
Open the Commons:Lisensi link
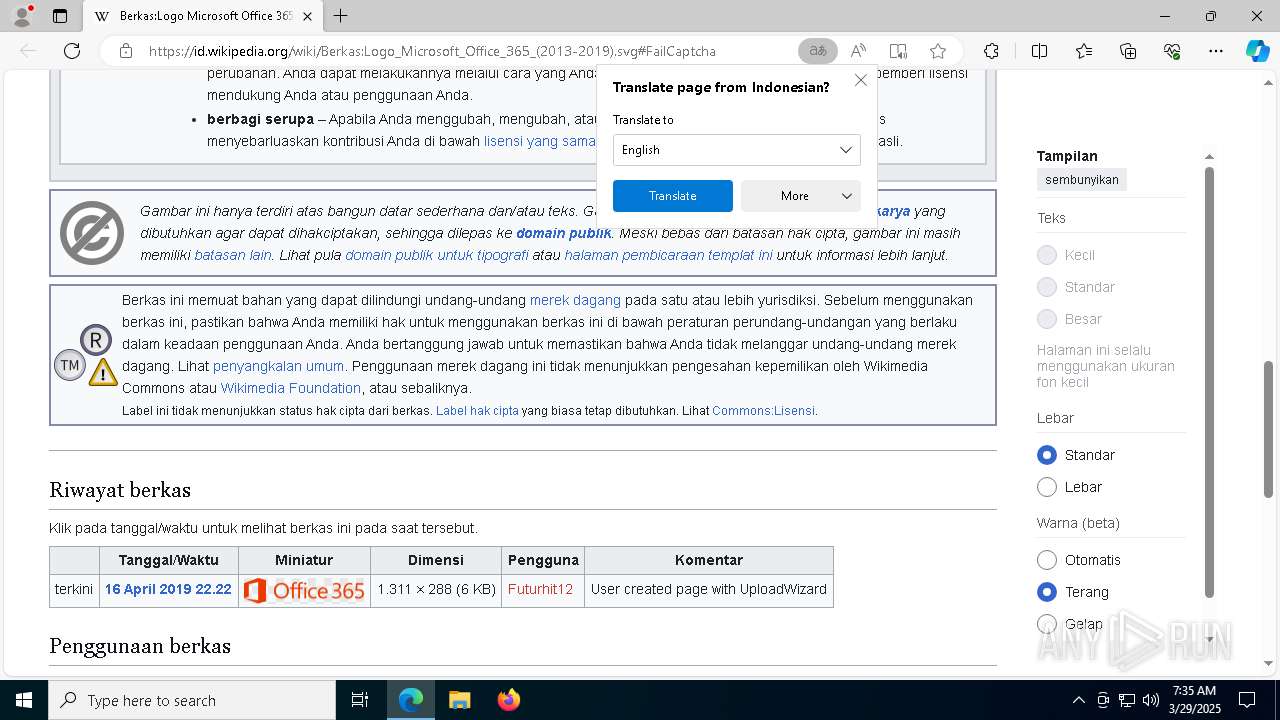pyautogui.click(x=764, y=411)
